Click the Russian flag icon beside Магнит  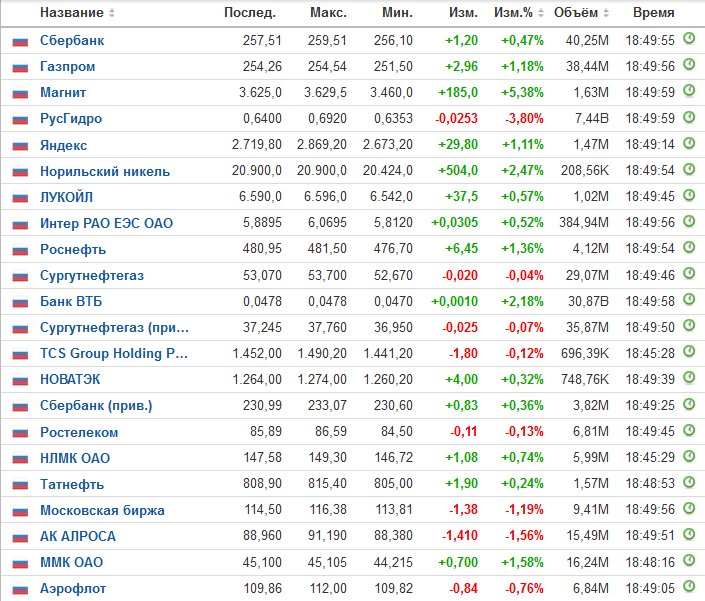[20, 93]
